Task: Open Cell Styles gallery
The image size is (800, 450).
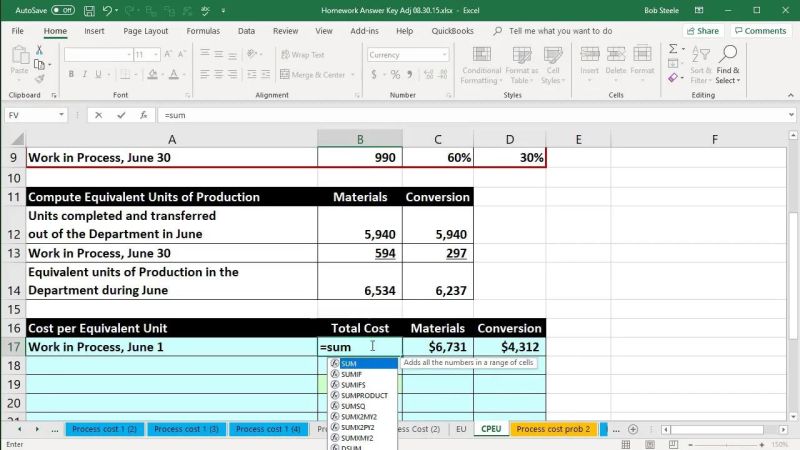Action: (x=553, y=65)
